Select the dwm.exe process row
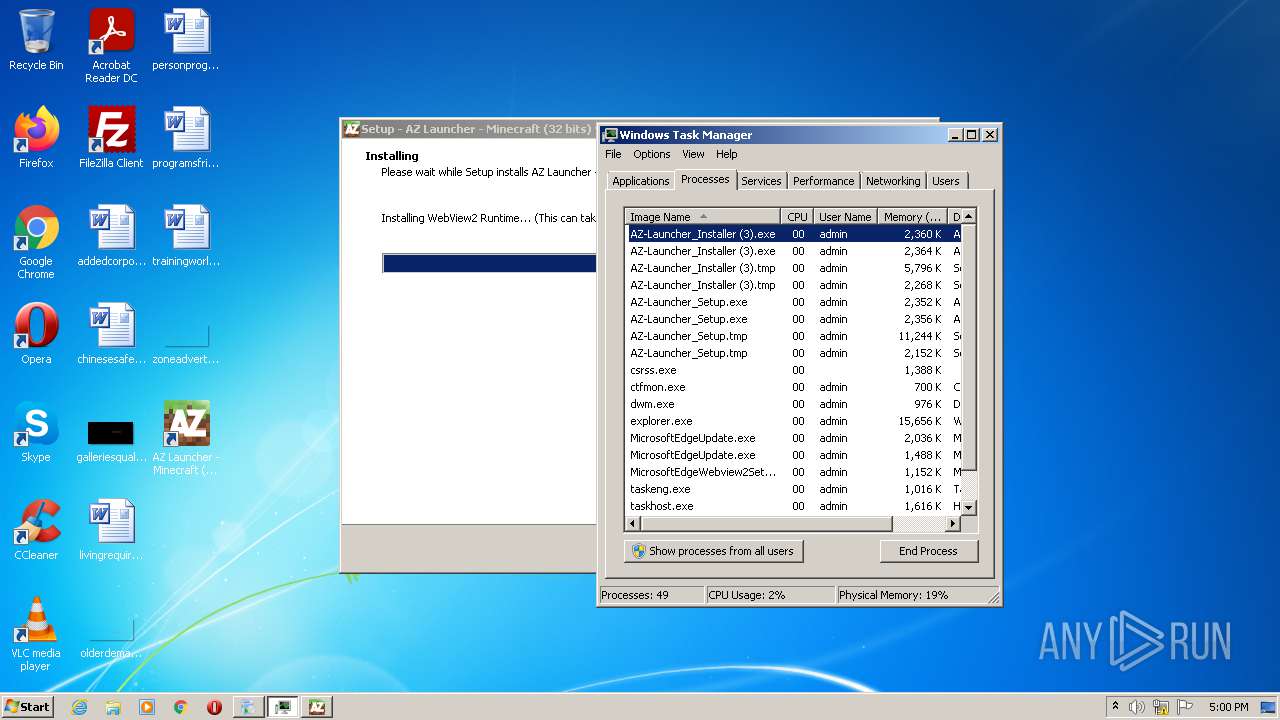Viewport: 1280px width, 720px height. (x=794, y=404)
